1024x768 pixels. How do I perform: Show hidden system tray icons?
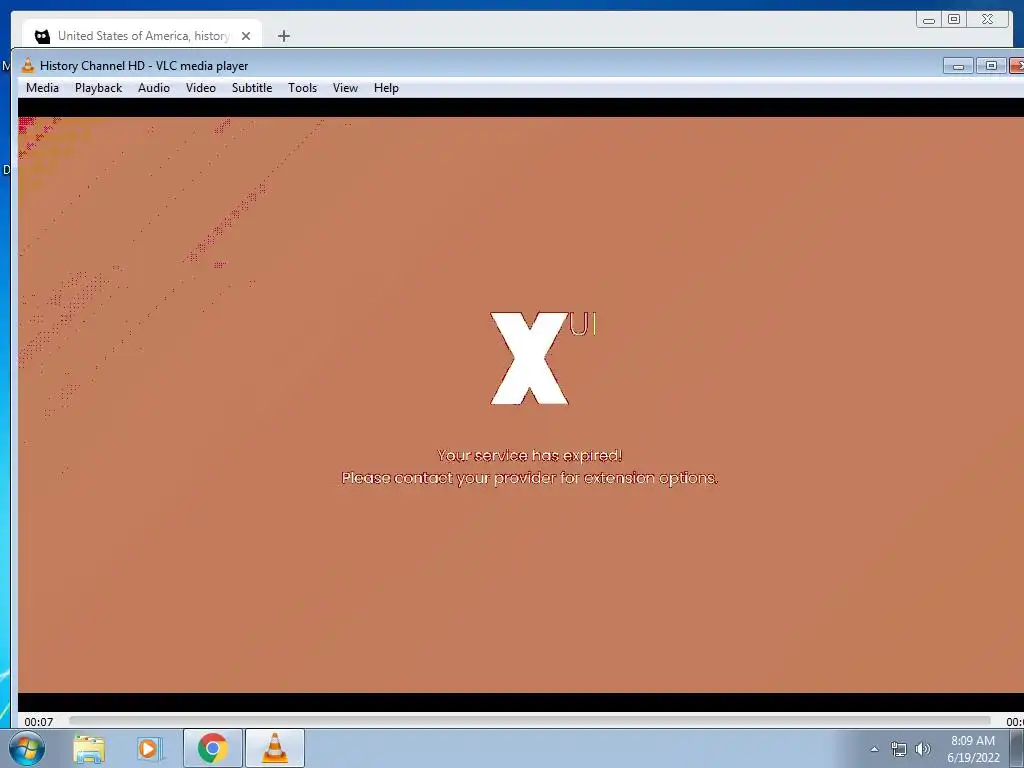(x=874, y=749)
